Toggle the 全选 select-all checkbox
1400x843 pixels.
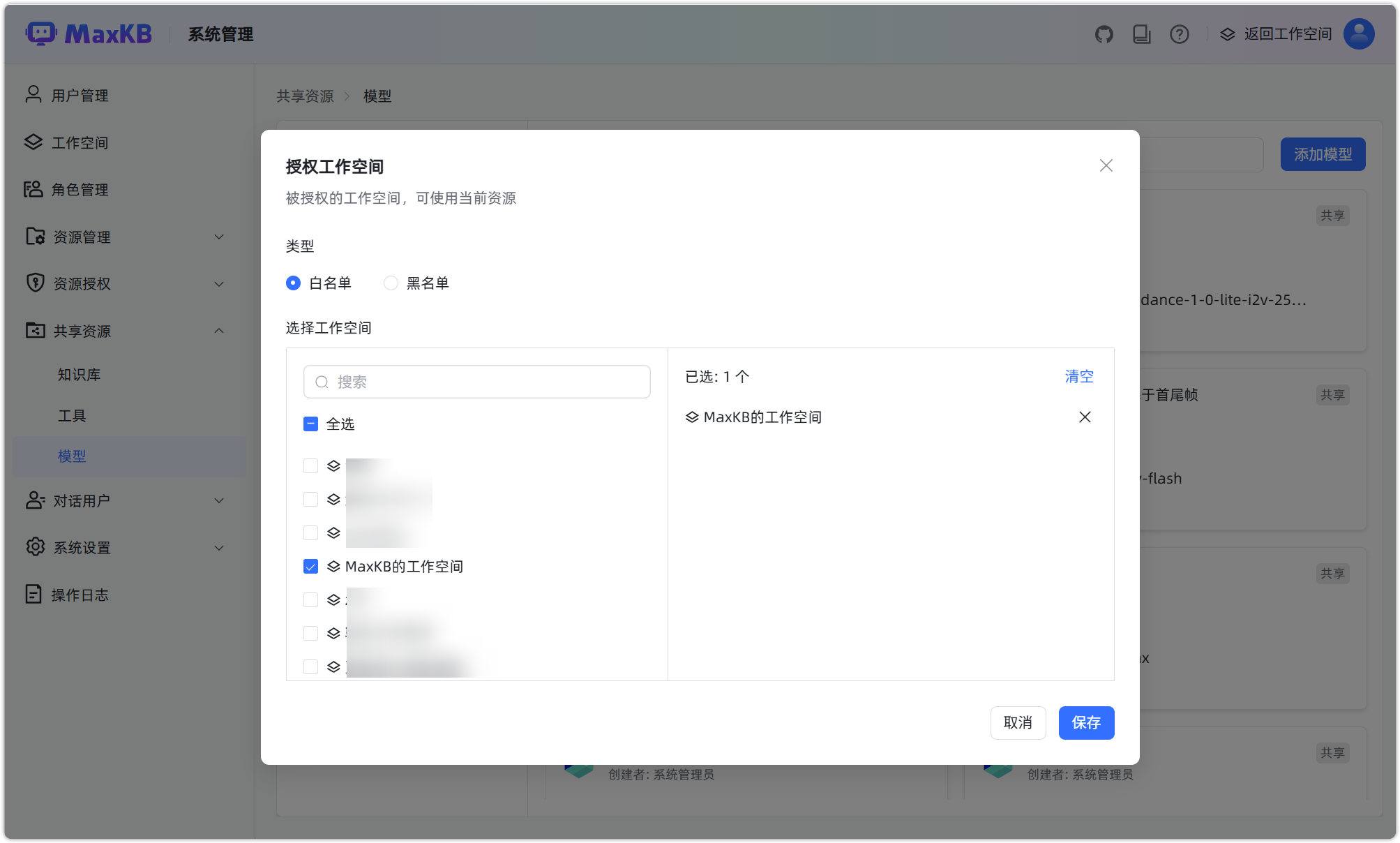tap(310, 424)
